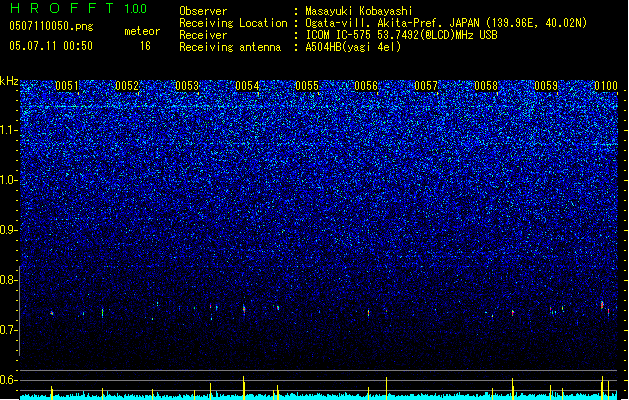Click the 0.9 kHz axis label
Viewport: 629px width, 400px height.
pyautogui.click(x=9, y=230)
